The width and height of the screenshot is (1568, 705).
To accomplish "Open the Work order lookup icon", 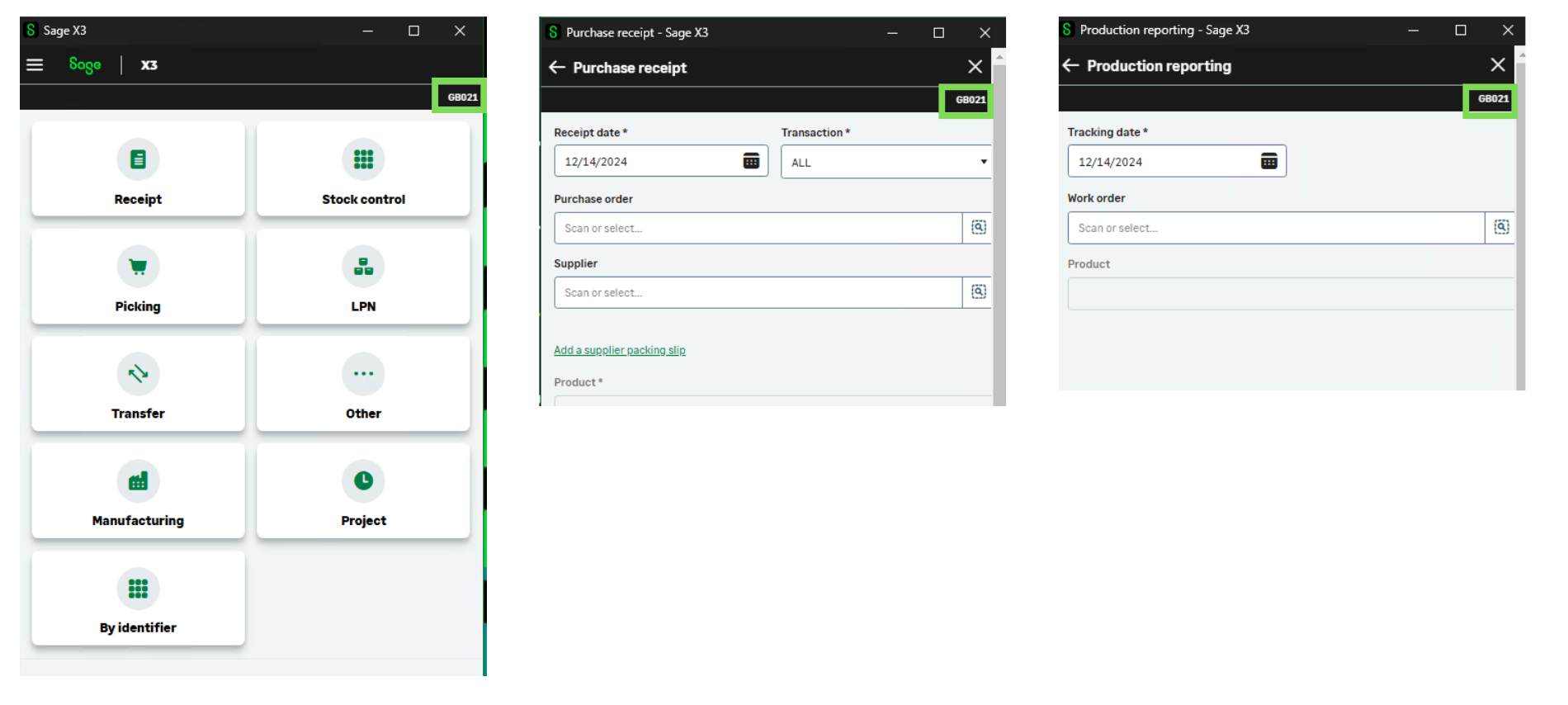I will coord(1501,227).
